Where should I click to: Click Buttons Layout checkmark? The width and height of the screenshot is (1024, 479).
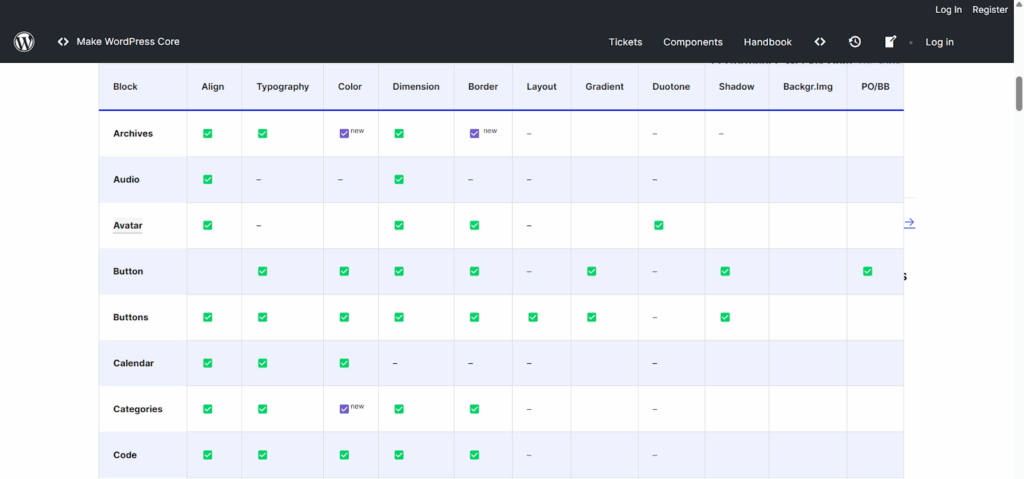(533, 317)
